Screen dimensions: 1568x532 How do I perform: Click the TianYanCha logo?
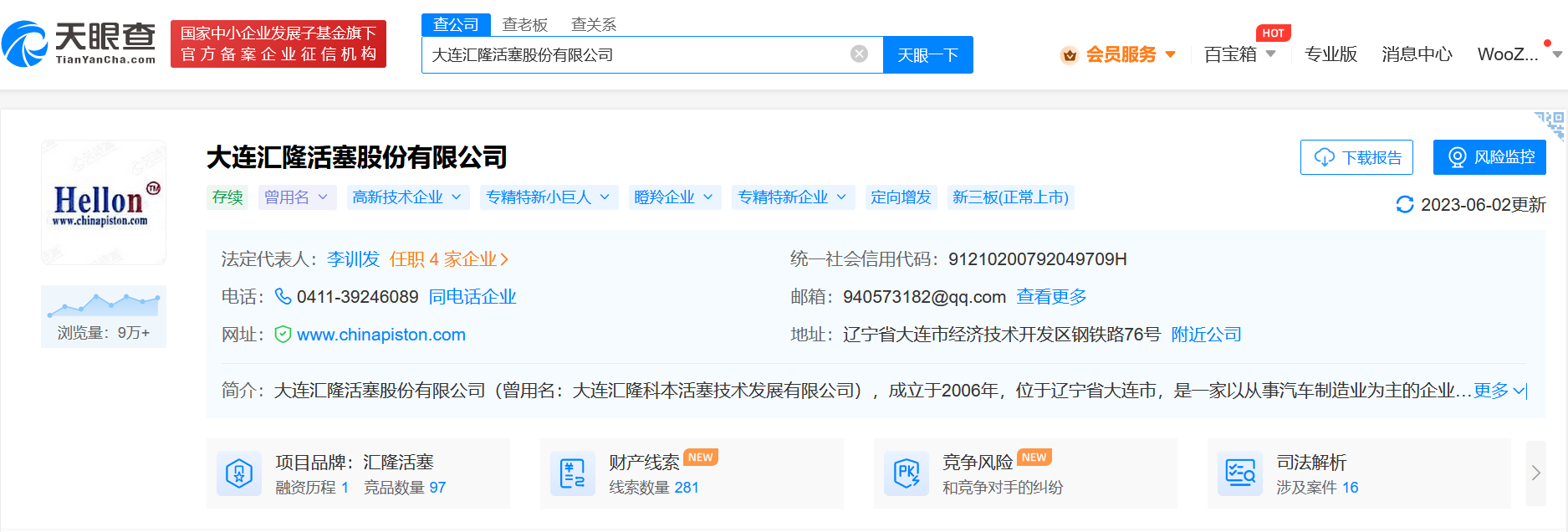pos(79,43)
